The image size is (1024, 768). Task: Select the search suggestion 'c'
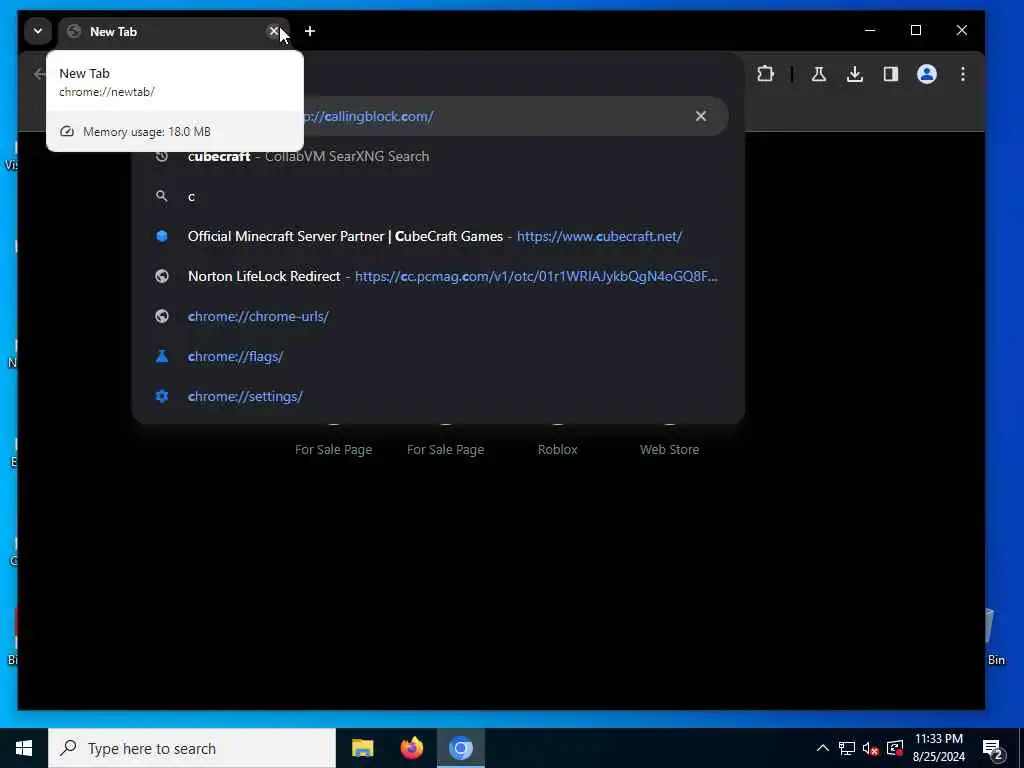438,197
